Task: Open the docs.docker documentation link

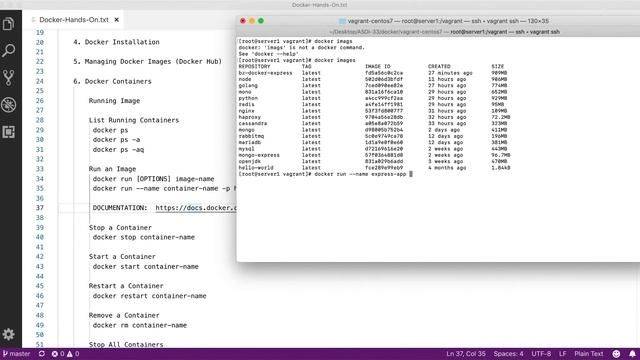Action: pyautogui.click(x=196, y=208)
